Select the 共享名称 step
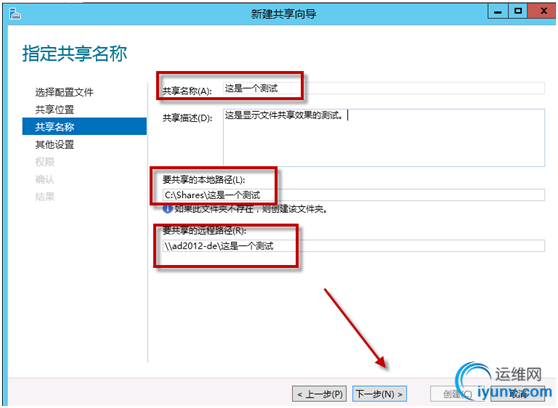Image resolution: width=558 pixels, height=408 pixels. click(84, 126)
